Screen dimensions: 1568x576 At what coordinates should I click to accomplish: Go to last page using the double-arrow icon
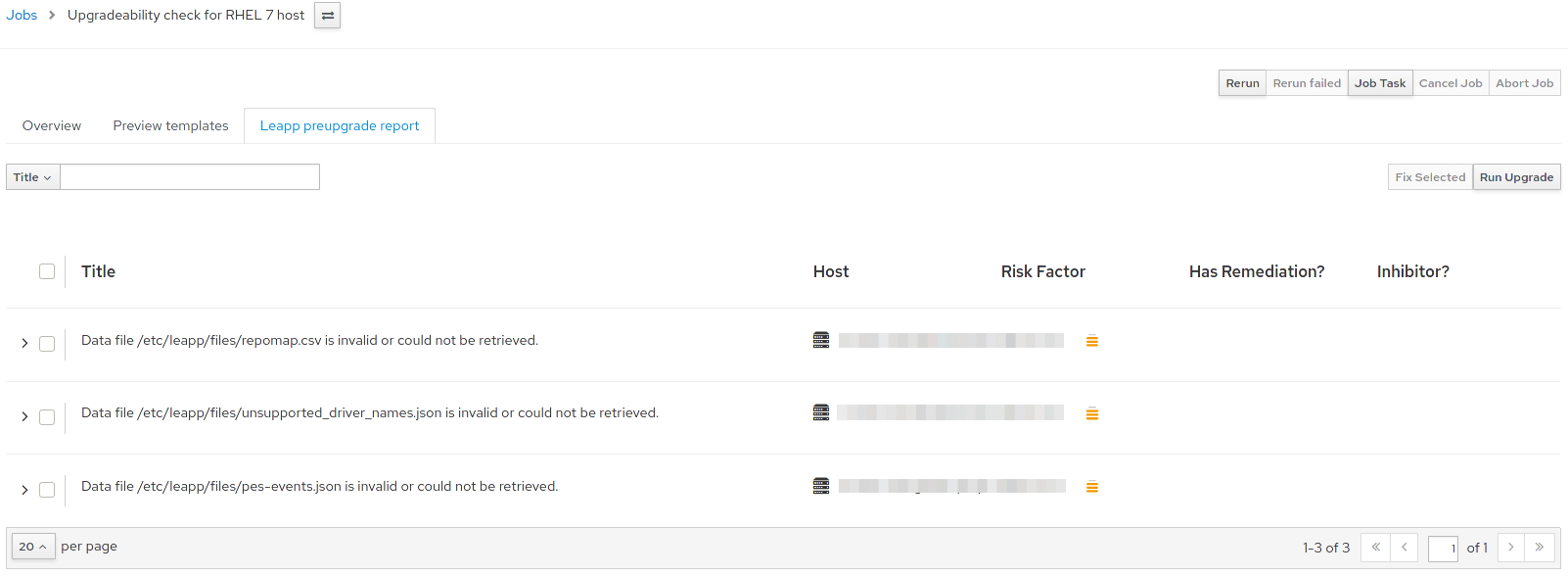click(1539, 547)
